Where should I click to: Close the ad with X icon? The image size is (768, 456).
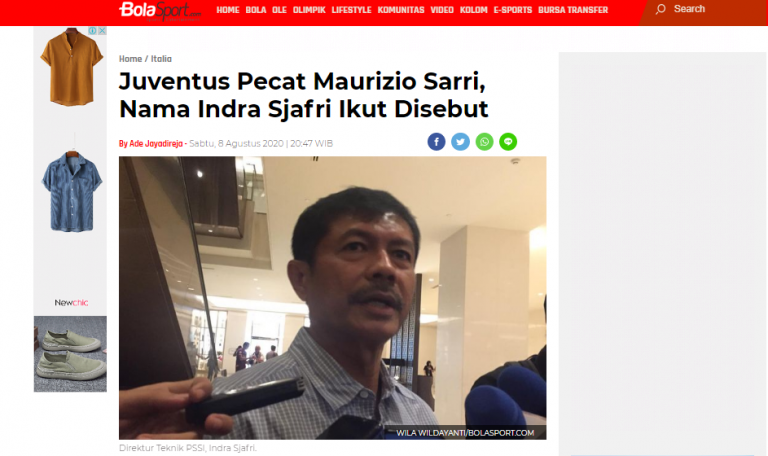coord(102,30)
